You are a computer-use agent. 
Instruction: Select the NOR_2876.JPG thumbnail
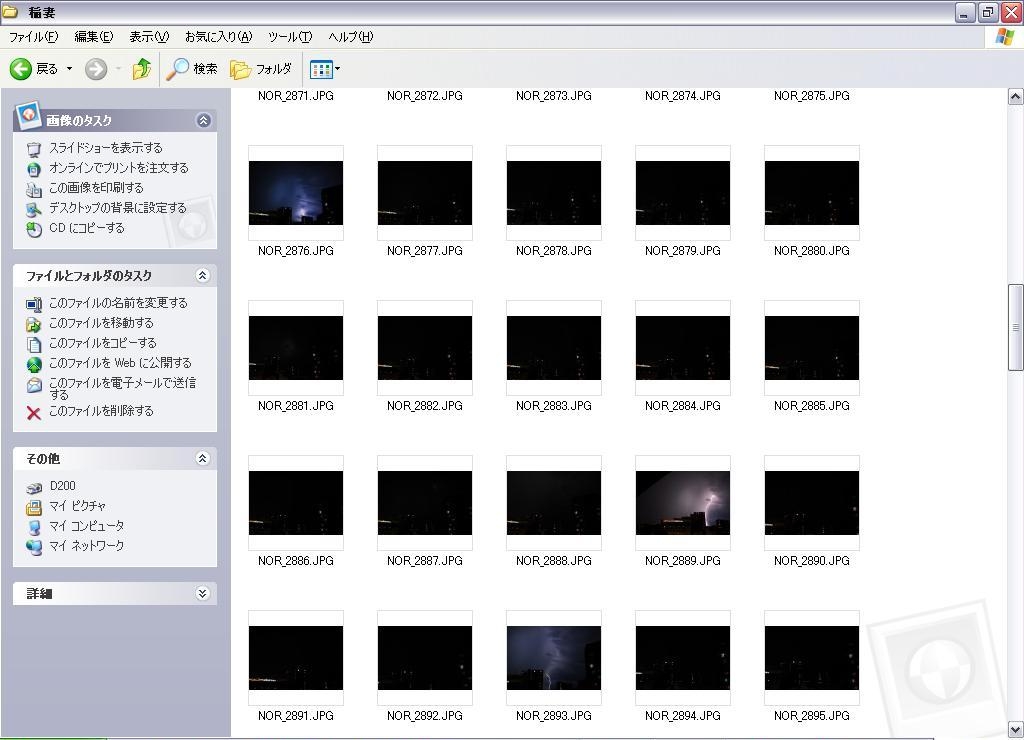(296, 193)
